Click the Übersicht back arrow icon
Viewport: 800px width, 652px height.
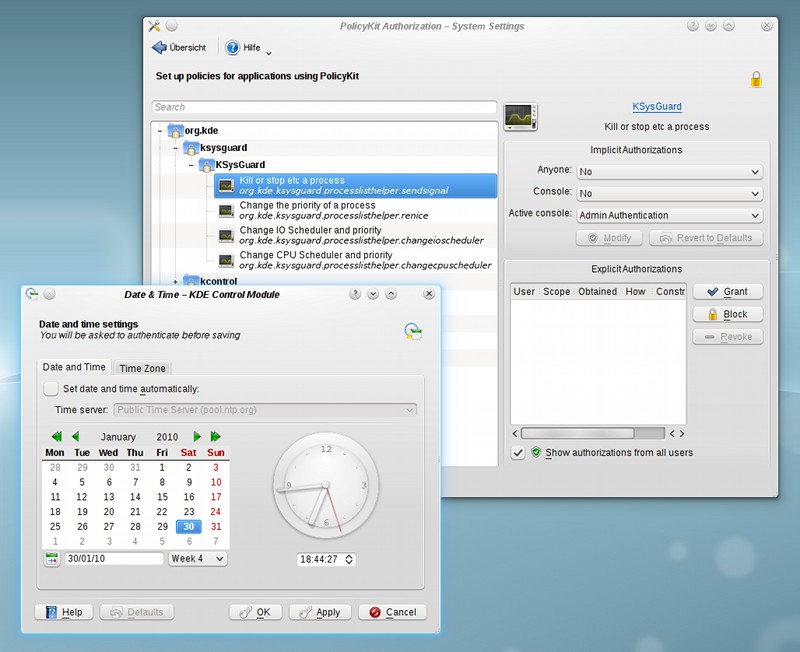pos(159,47)
